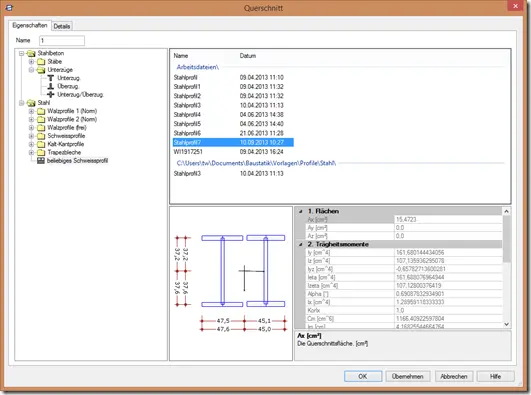Viewport: 531px width, 395px height.
Task: Select the Korix property row
Action: tap(404, 311)
